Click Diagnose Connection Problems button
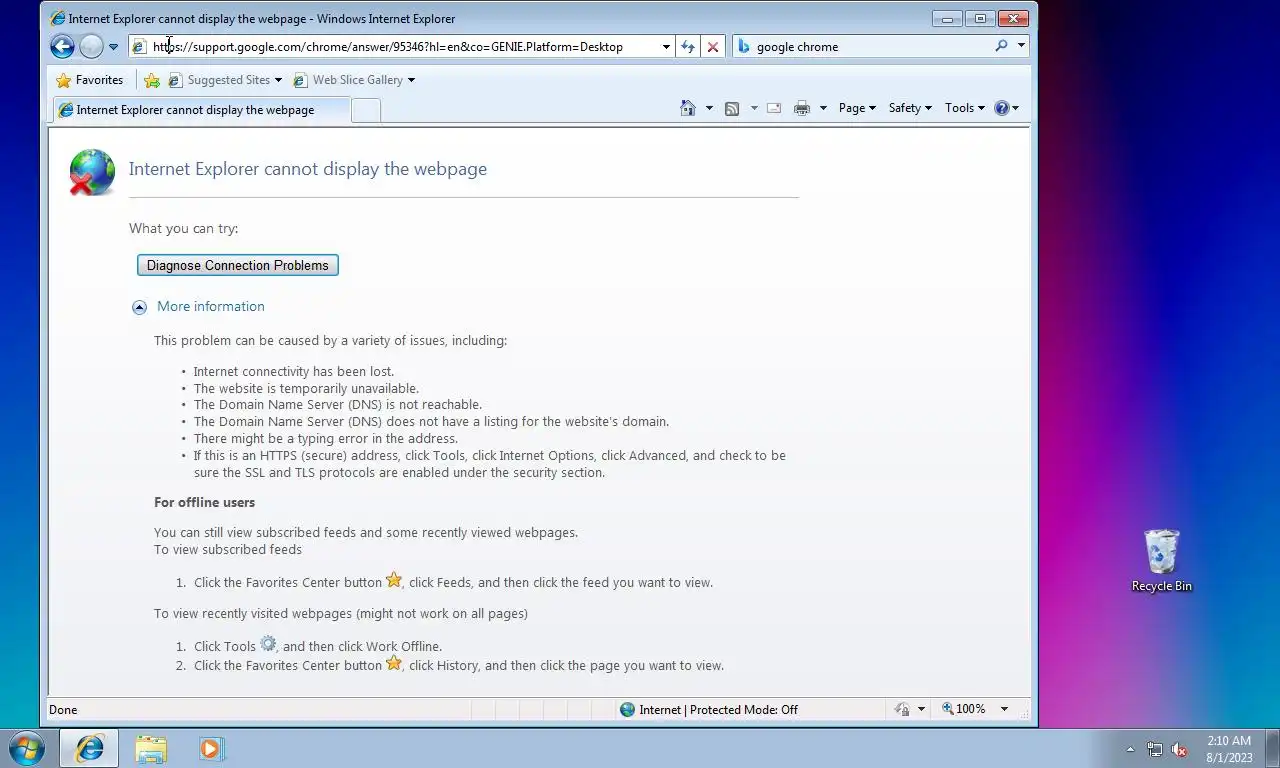Viewport: 1280px width, 768px height. [238, 265]
